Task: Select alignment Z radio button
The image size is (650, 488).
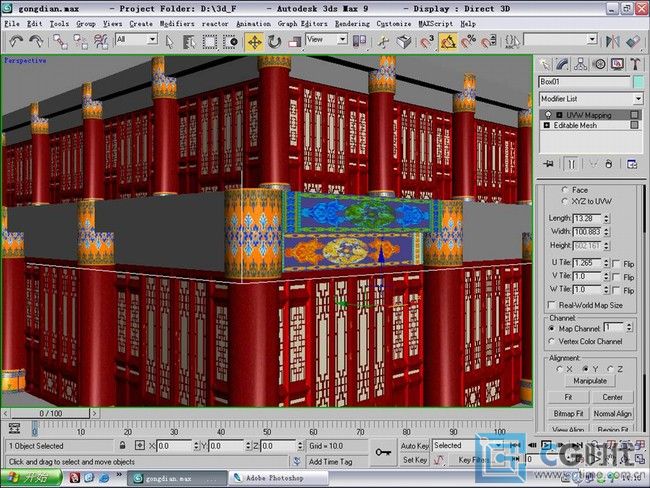Action: point(610,369)
